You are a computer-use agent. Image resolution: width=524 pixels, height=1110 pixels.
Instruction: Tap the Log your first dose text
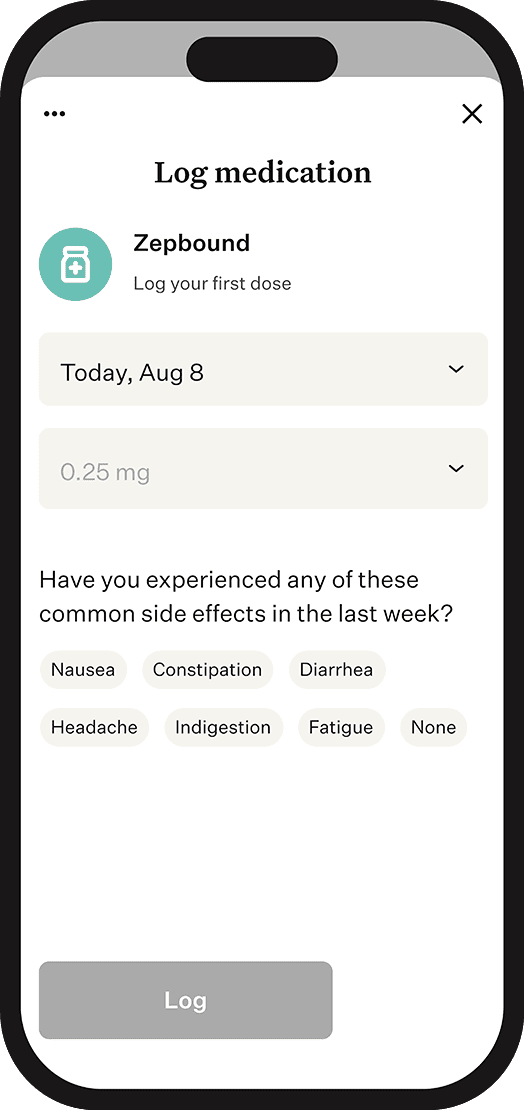point(212,284)
